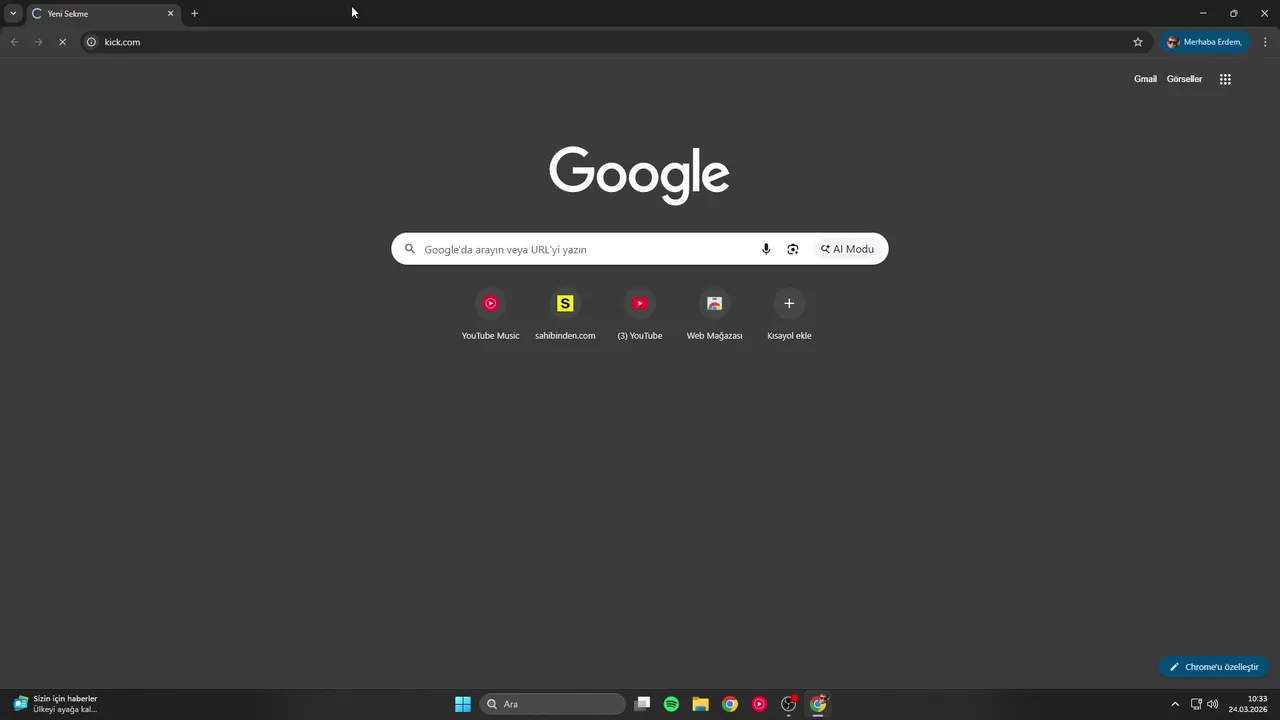
Task: Add a shortcut with Kısayol ekle
Action: click(789, 315)
